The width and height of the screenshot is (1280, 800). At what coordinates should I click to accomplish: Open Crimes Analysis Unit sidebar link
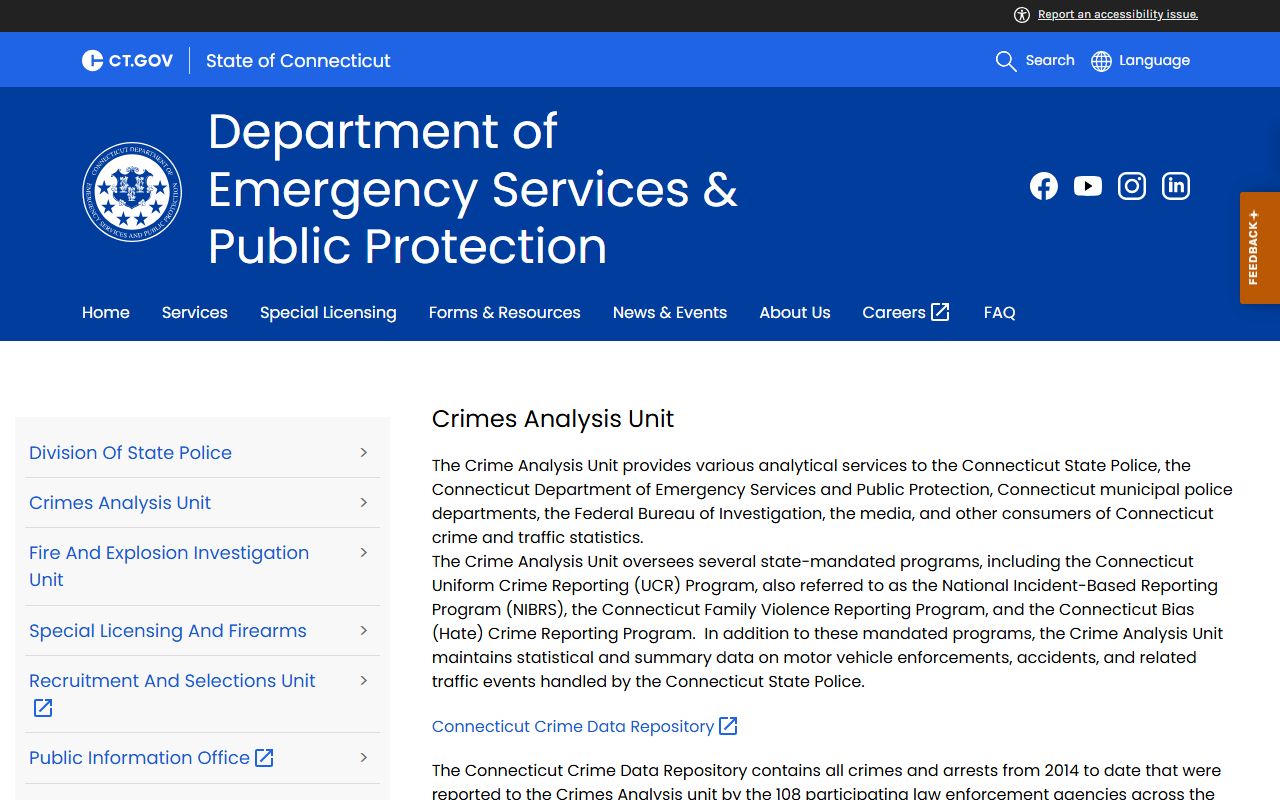pyautogui.click(x=120, y=503)
